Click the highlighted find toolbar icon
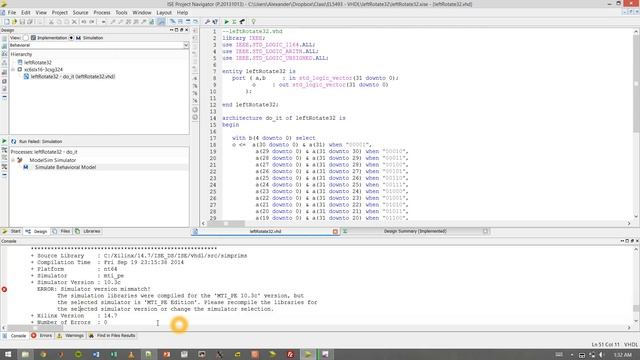 (x=162, y=22)
